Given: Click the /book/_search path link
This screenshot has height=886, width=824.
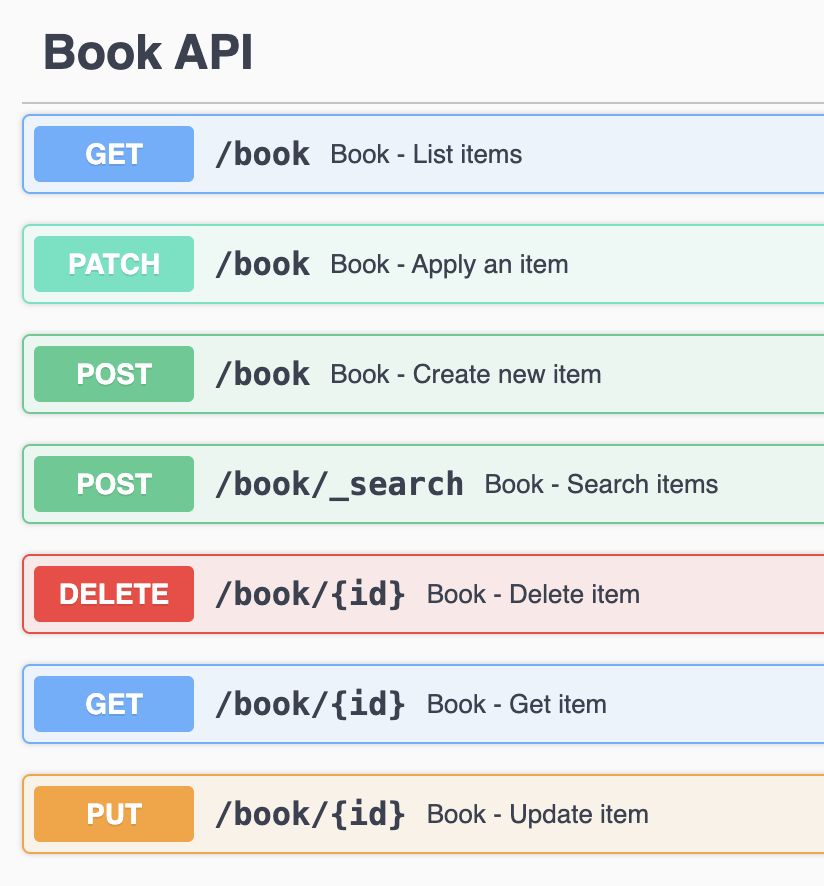Looking at the screenshot, I should tap(340, 485).
